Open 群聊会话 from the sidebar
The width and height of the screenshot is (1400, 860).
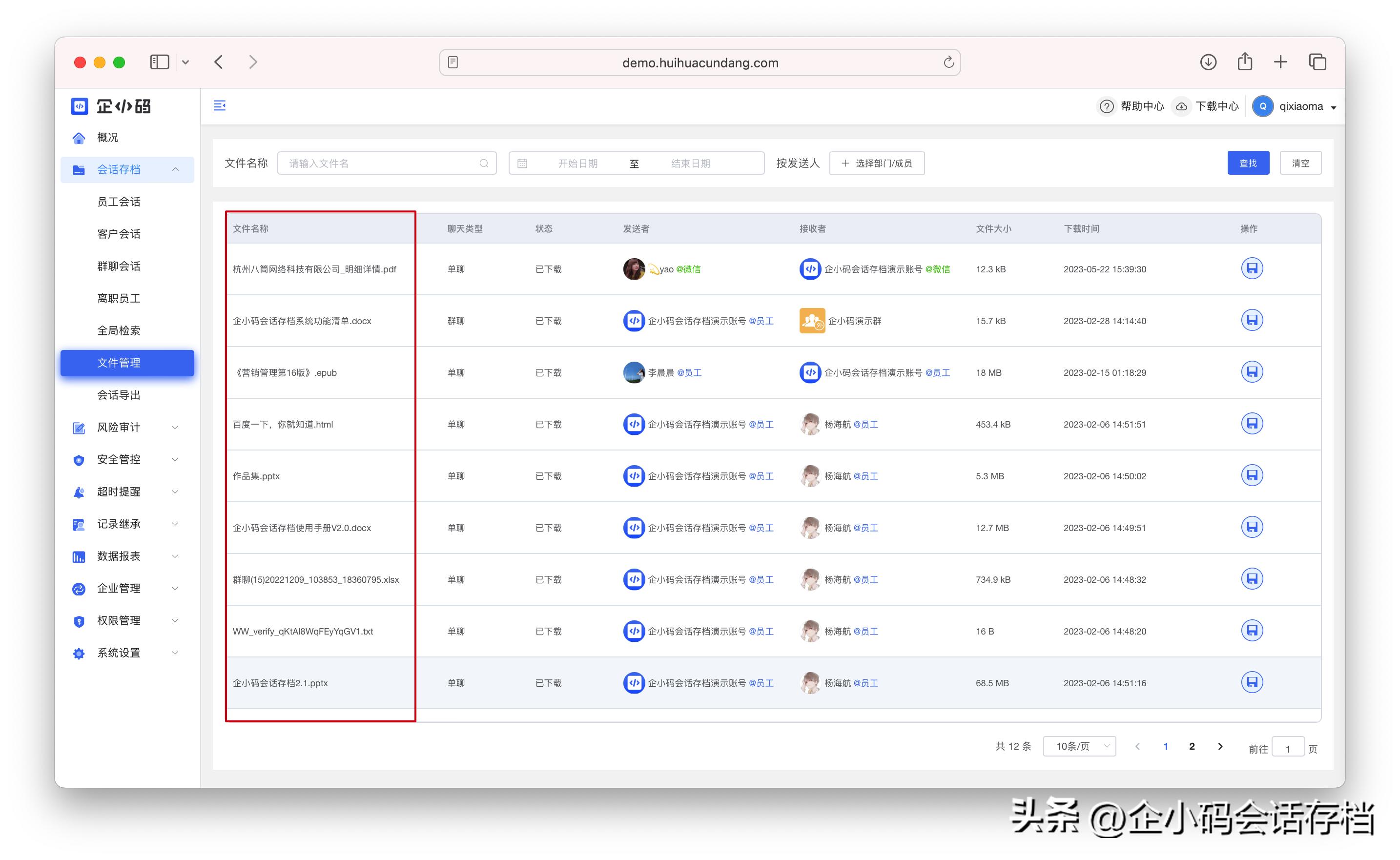[x=119, y=266]
